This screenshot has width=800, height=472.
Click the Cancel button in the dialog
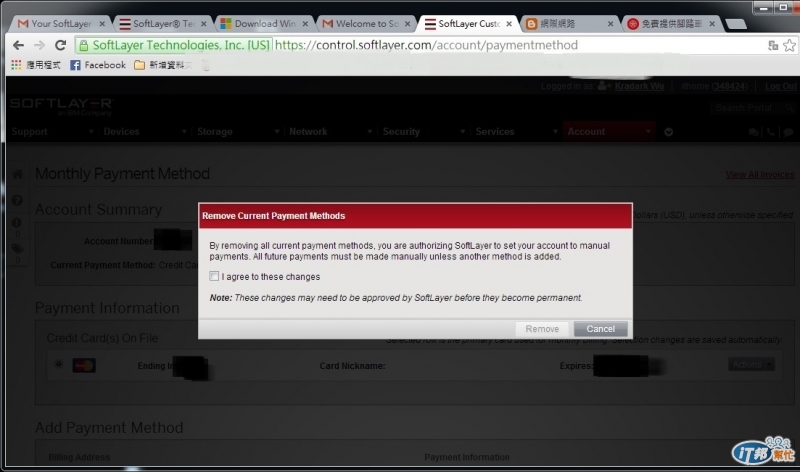(600, 329)
